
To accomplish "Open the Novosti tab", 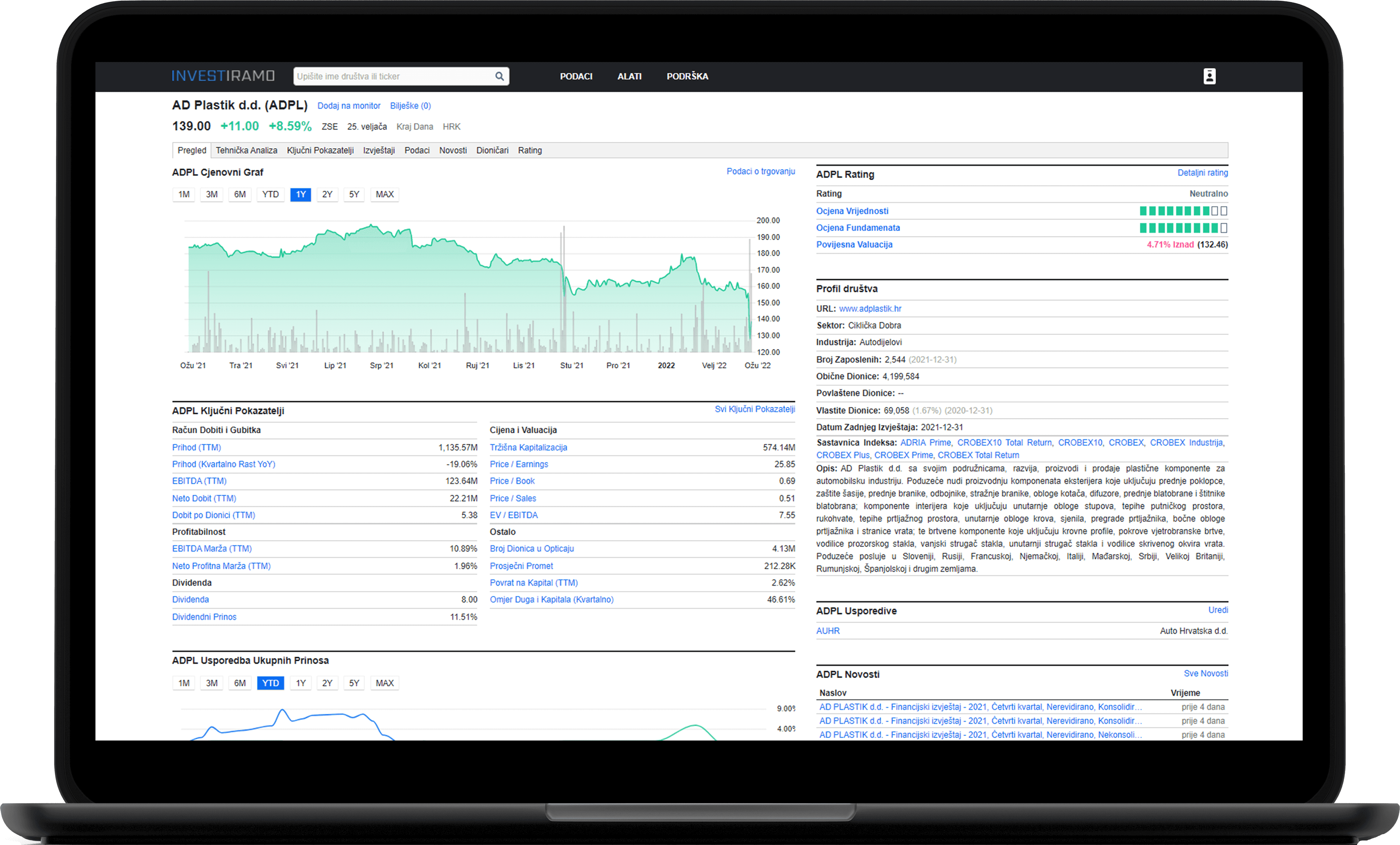I will click(453, 150).
